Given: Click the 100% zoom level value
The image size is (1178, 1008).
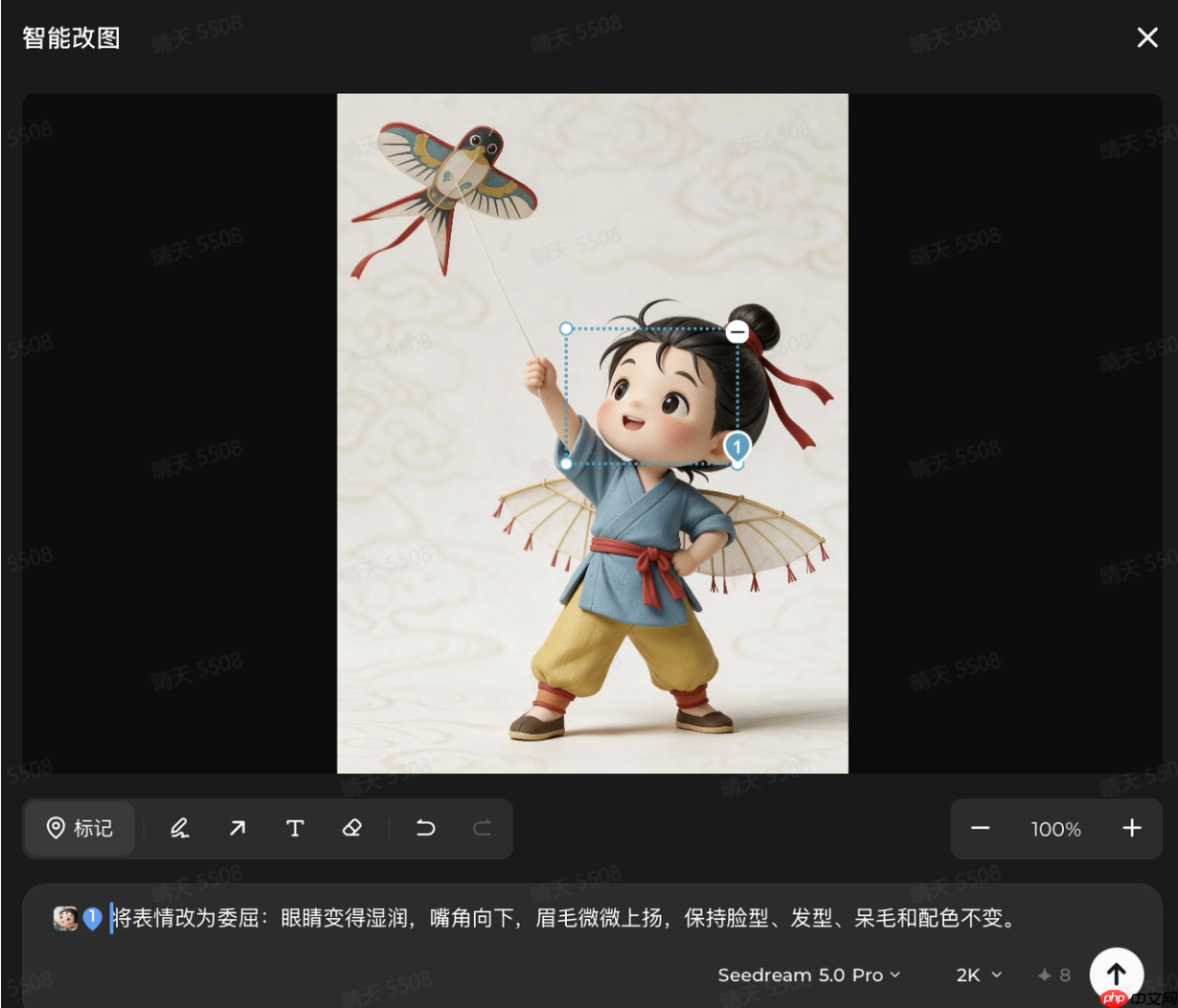Looking at the screenshot, I should (1055, 829).
